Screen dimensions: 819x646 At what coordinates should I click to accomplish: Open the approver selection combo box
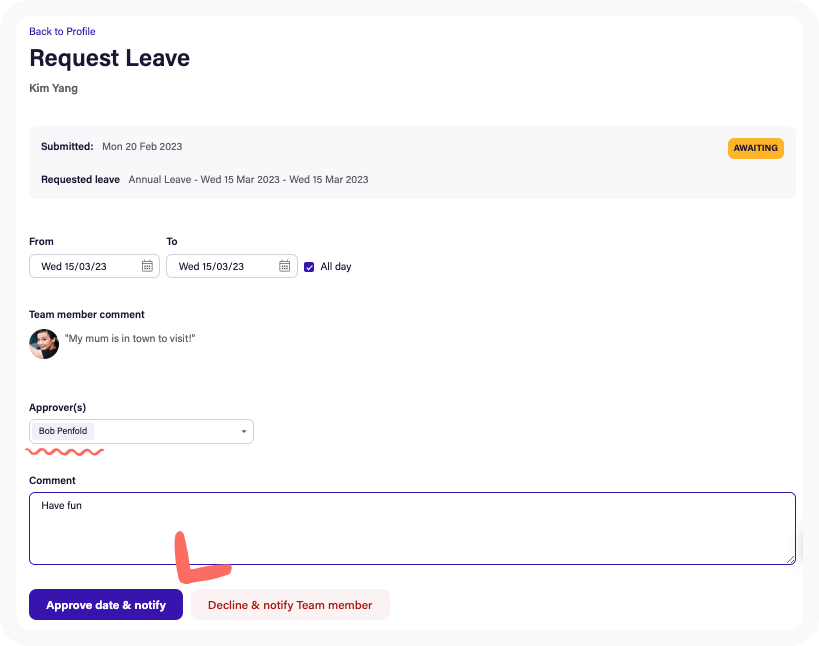pyautogui.click(x=140, y=431)
